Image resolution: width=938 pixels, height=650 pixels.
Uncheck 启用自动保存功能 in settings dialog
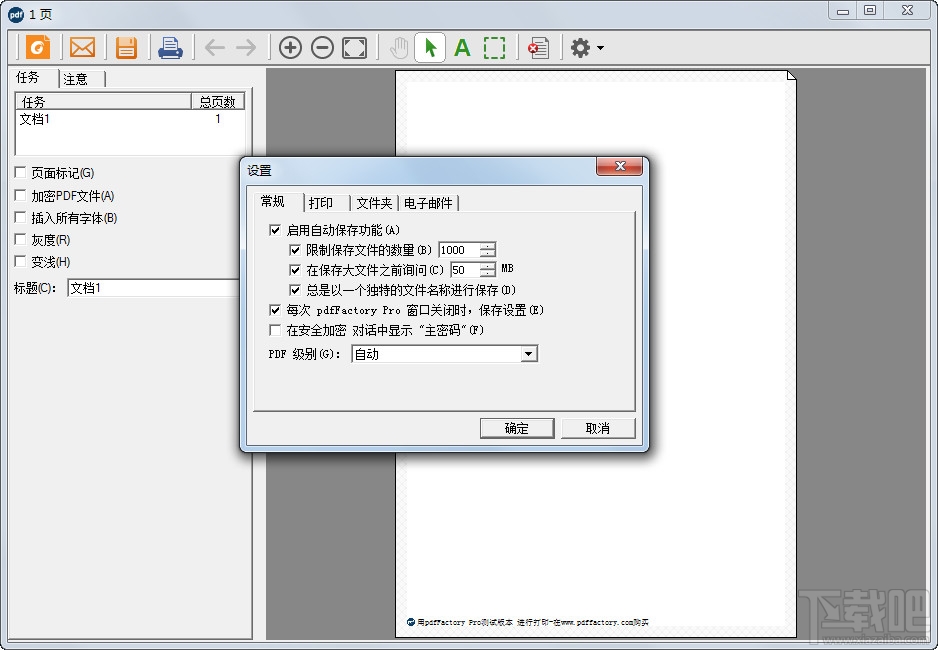[275, 229]
